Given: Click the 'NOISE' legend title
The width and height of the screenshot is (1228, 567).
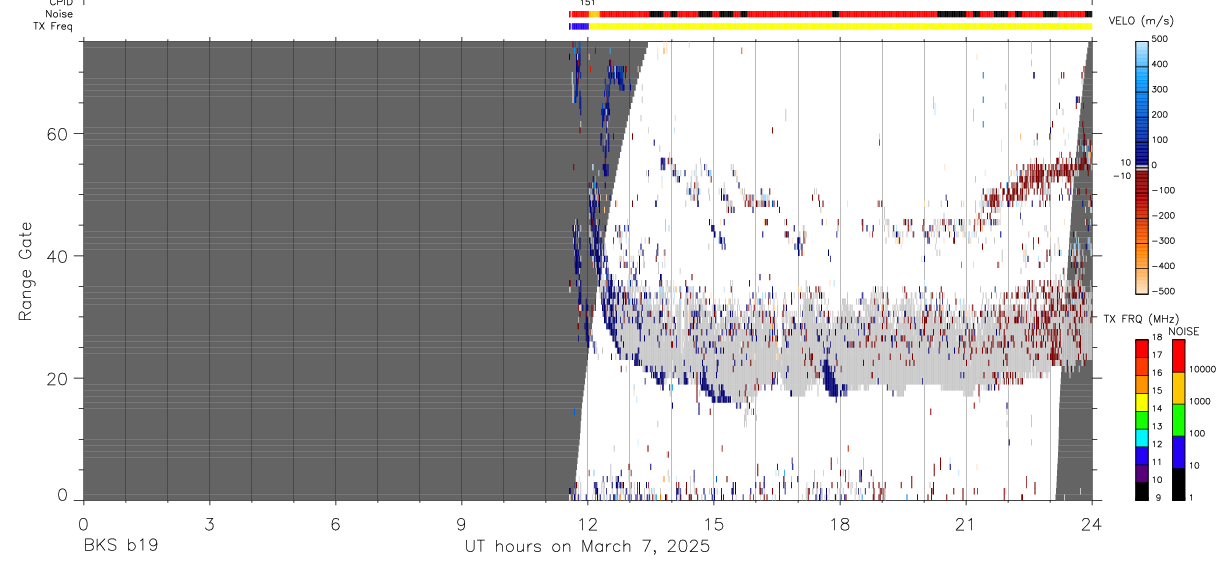Looking at the screenshot, I should point(1184,331).
